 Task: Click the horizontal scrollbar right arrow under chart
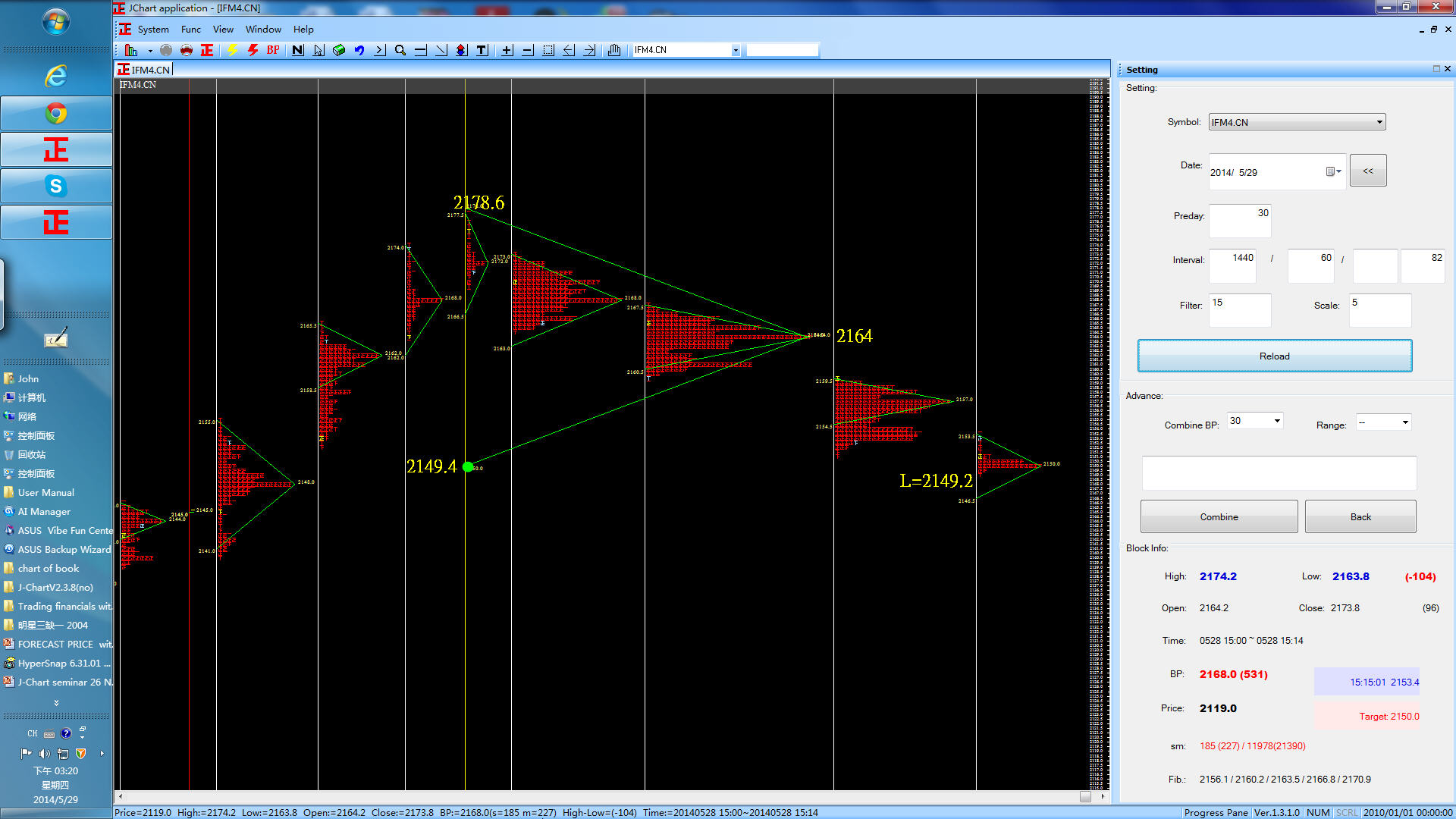1103,797
